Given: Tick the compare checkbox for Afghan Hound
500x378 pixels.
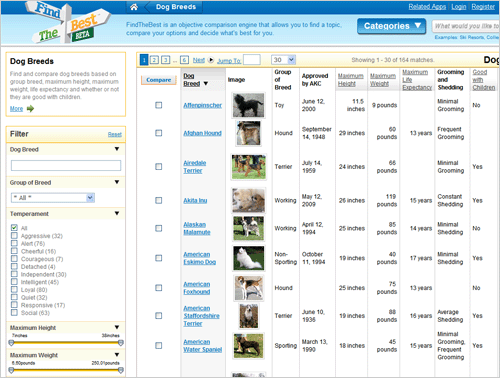Looking at the screenshot, I should click(159, 133).
